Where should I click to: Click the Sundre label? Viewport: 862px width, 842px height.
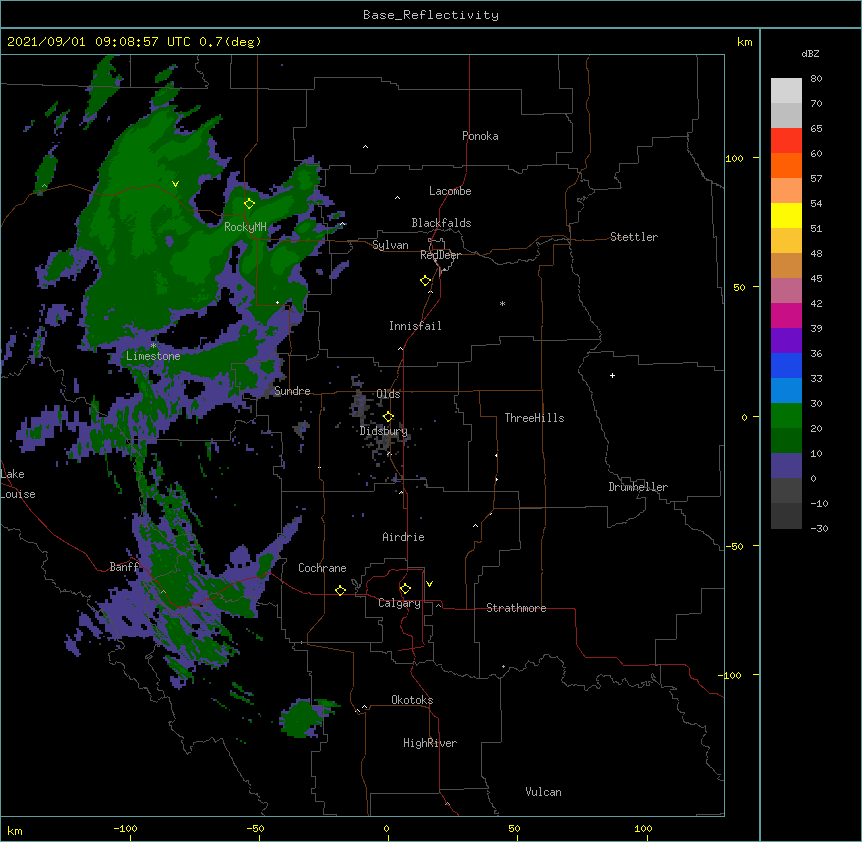point(292,391)
